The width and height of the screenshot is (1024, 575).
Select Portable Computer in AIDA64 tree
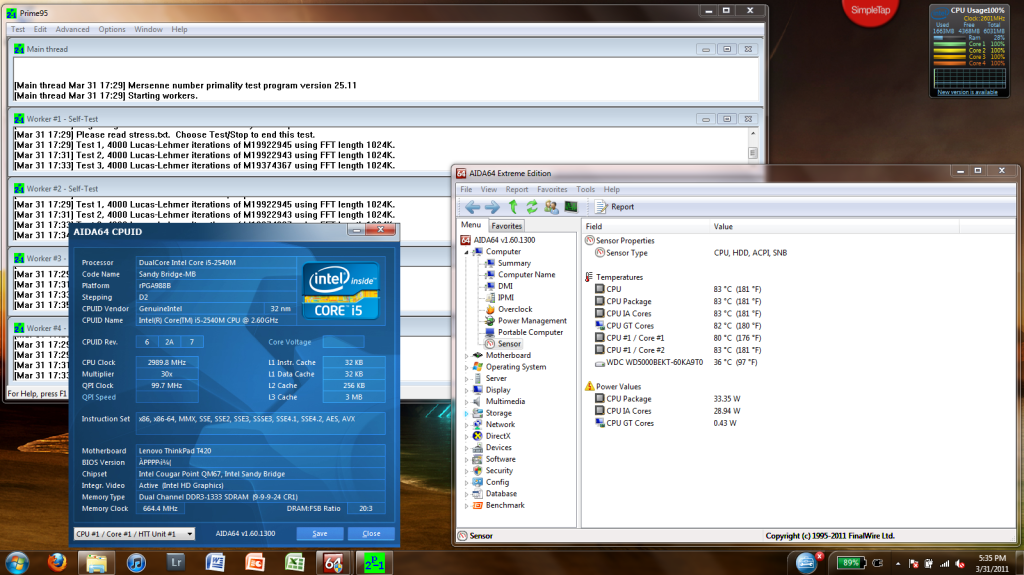[x=530, y=332]
